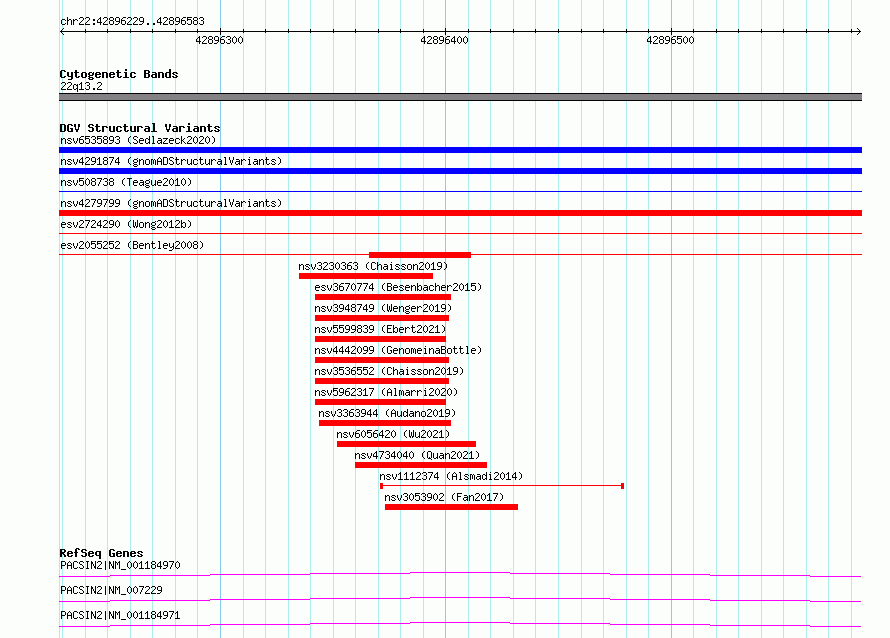Click the Cytogenetic Bands track title
The image size is (890, 638).
[119, 74]
